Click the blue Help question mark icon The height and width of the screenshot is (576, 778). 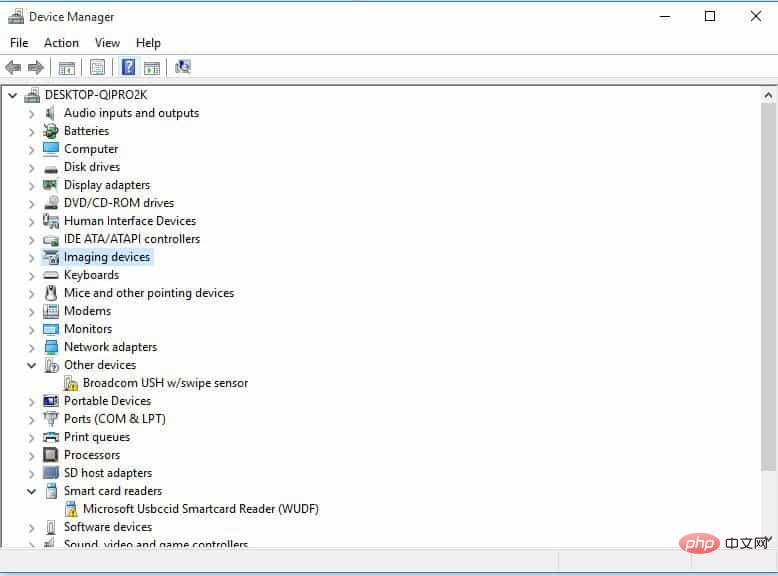(129, 67)
